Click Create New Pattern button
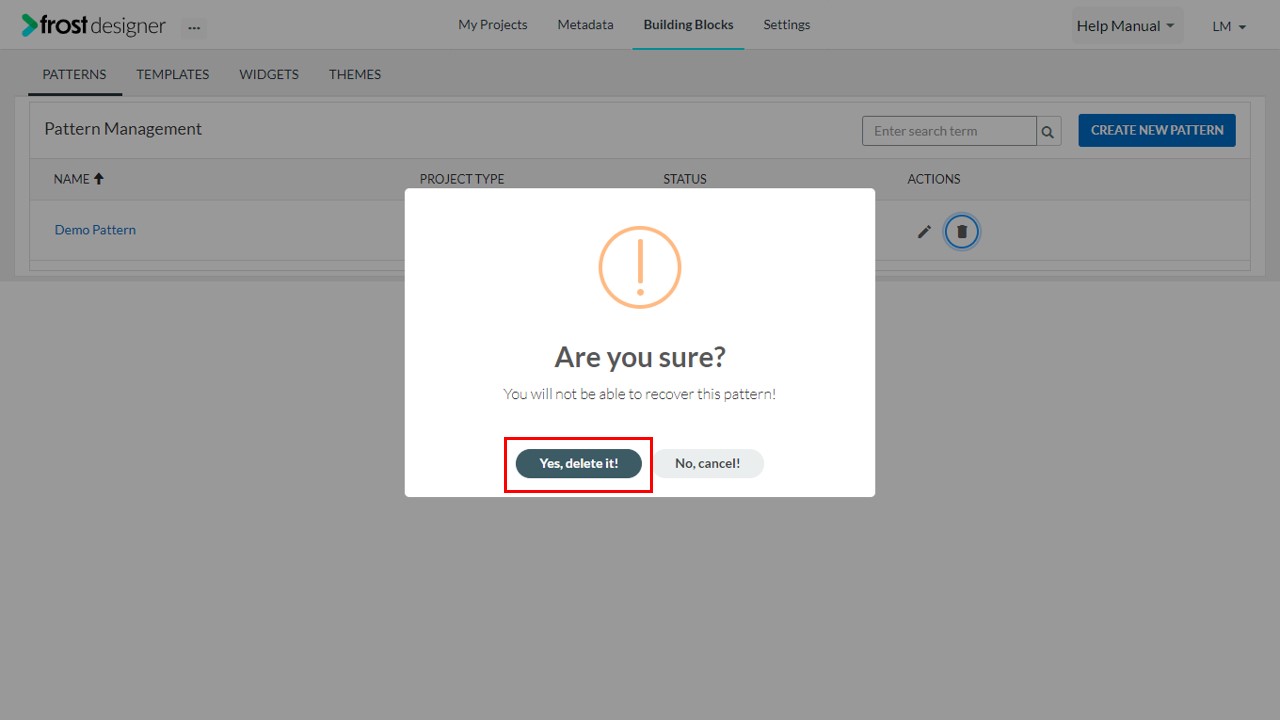Screen dimensions: 1280x720 tap(1157, 130)
